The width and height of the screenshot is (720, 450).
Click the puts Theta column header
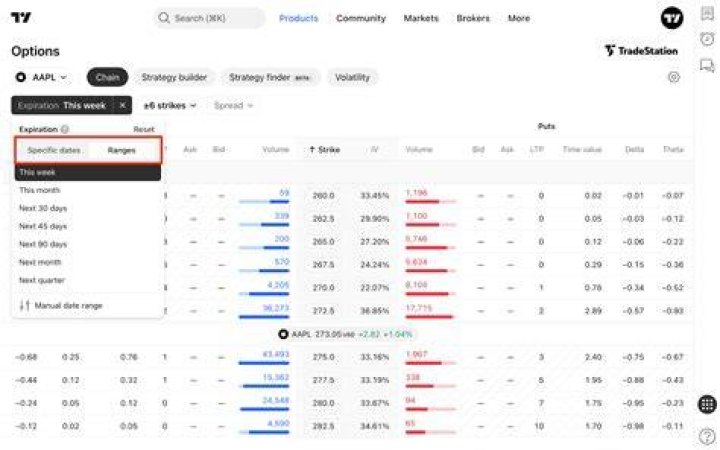673,149
